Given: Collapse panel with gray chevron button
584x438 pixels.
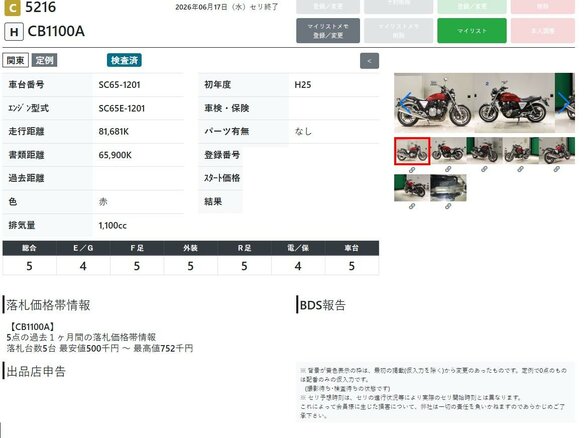Looking at the screenshot, I should [369, 61].
